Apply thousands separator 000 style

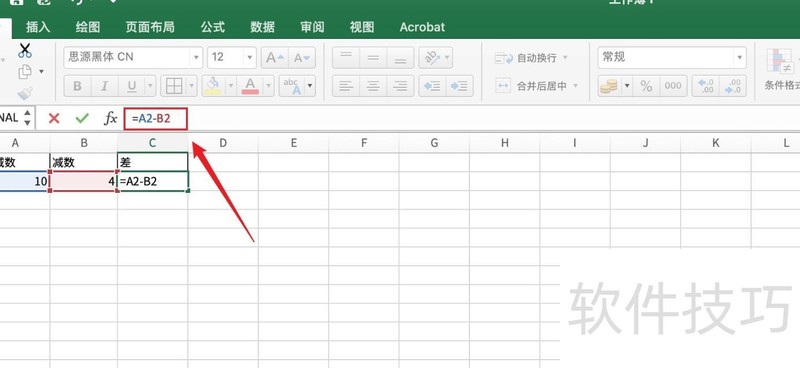pyautogui.click(x=673, y=86)
